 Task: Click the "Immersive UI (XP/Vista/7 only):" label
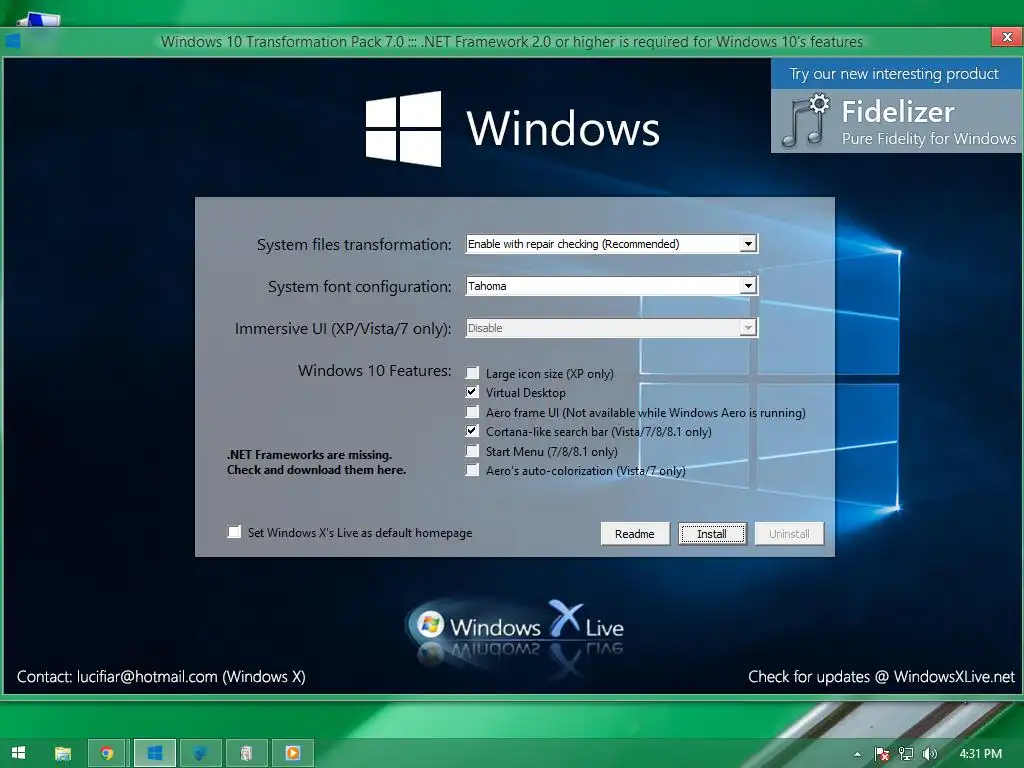click(x=343, y=328)
